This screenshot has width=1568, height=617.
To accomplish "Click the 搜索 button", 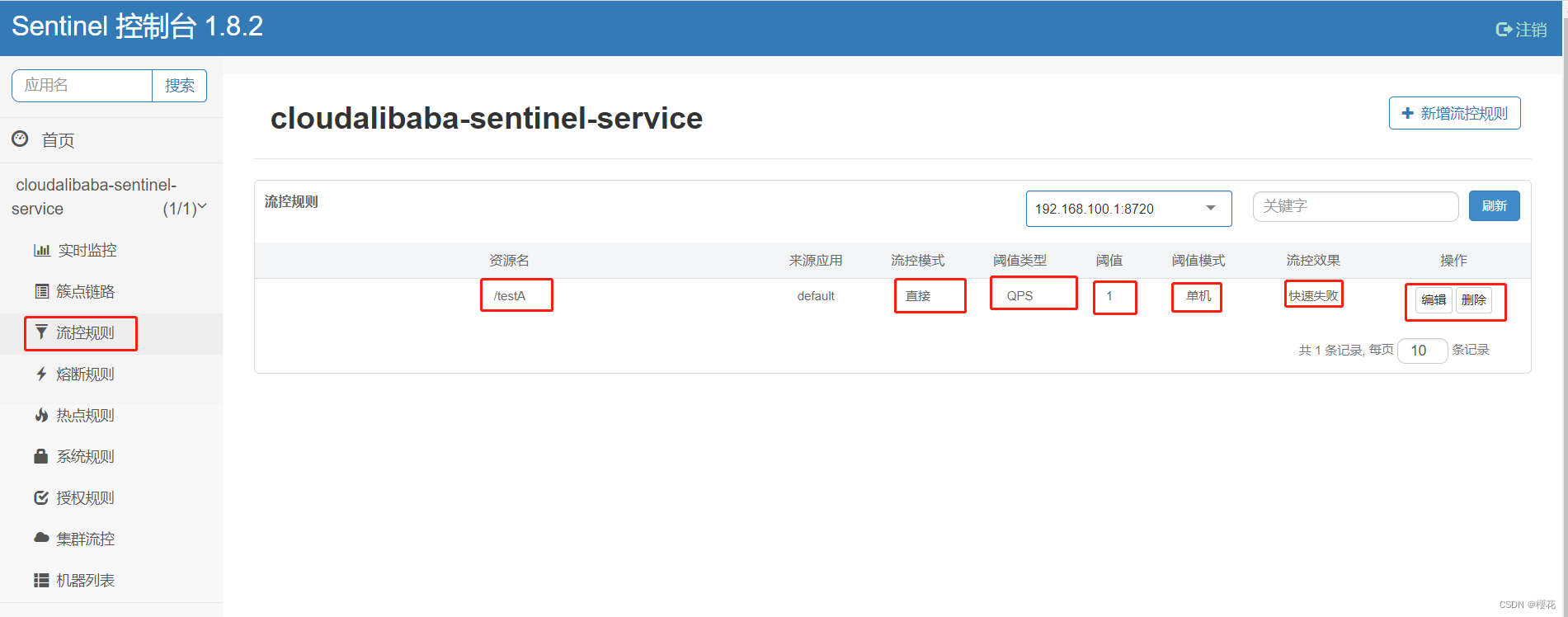I will (180, 86).
